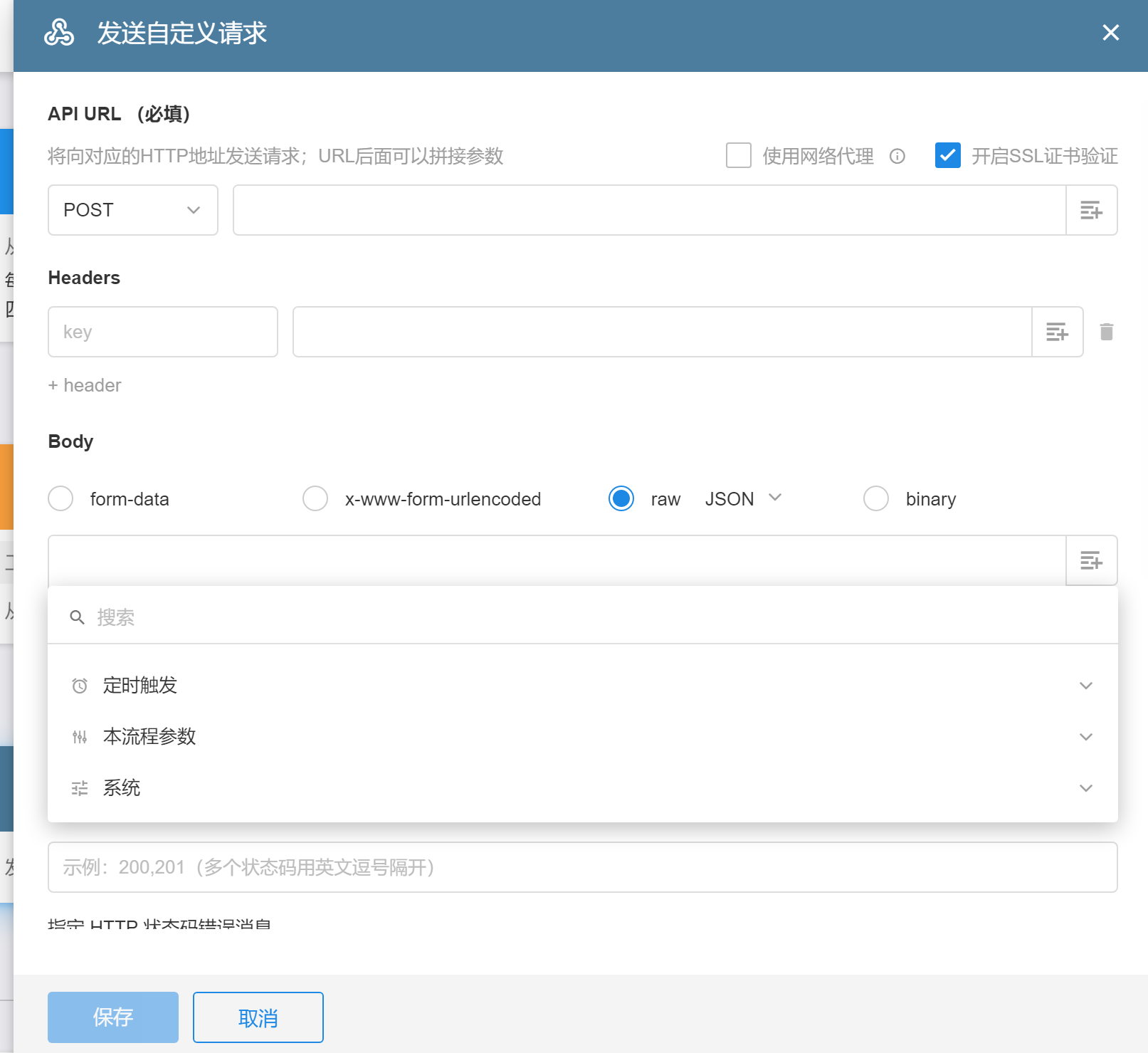Uncheck 开启SSL证书验证 checkbox
Viewport: 1148px width, 1053px height.
[x=947, y=155]
